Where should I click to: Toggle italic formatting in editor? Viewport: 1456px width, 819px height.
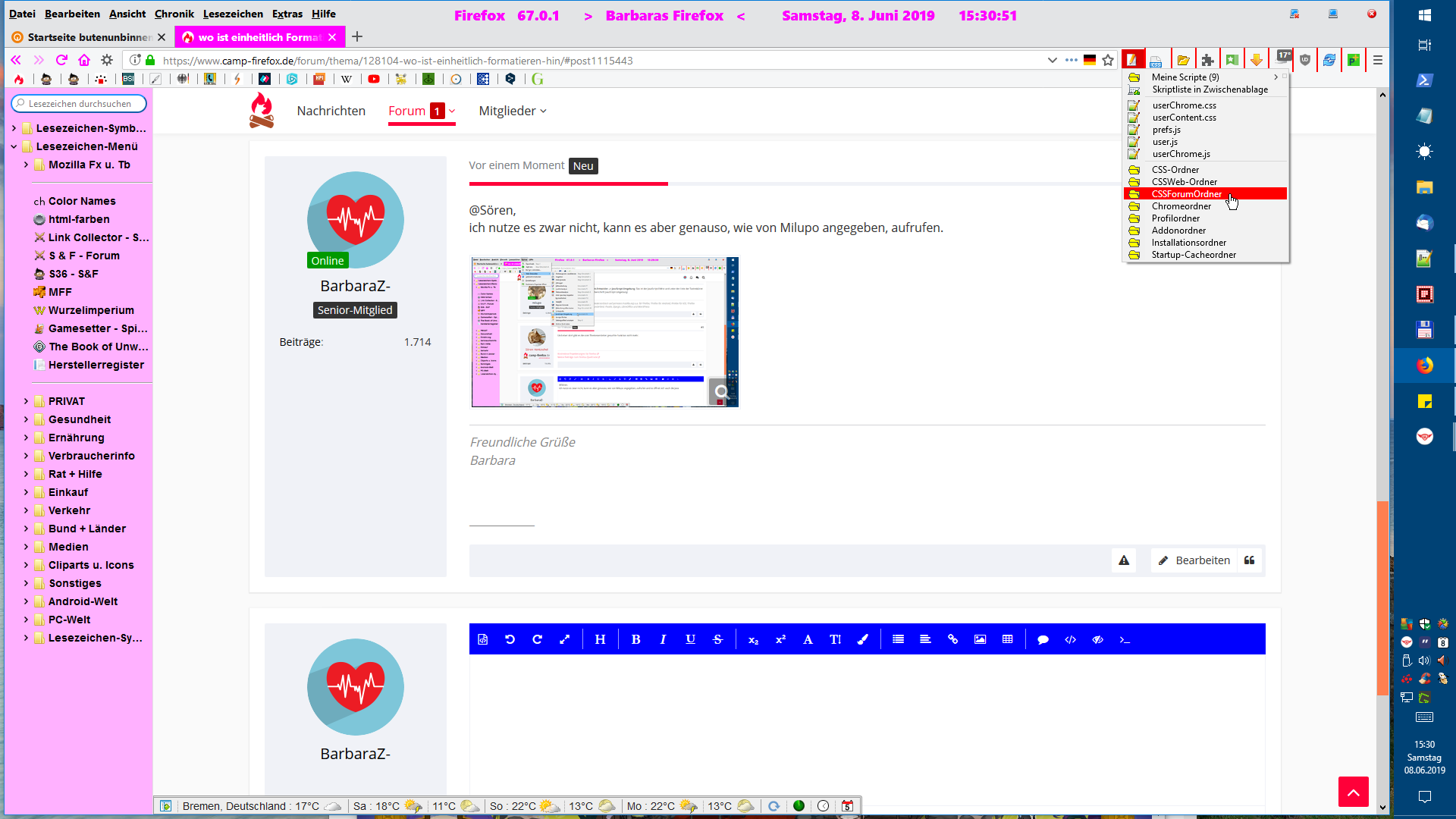tap(663, 639)
